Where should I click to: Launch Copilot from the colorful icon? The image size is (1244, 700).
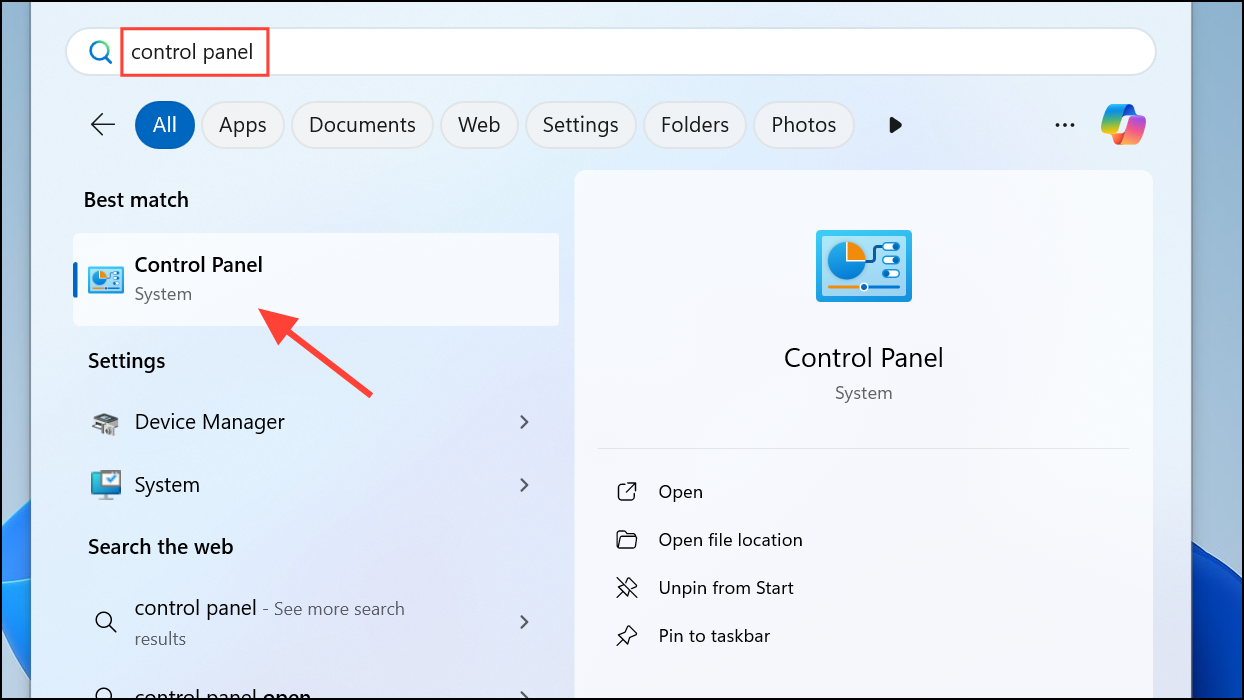[x=1123, y=125]
